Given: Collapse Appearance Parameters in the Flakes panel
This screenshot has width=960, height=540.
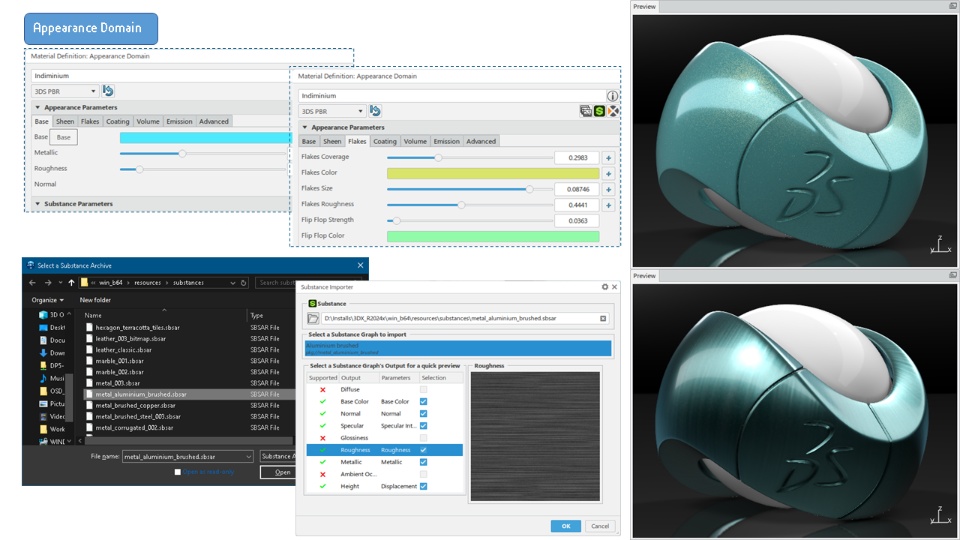Looking at the screenshot, I should coord(305,127).
